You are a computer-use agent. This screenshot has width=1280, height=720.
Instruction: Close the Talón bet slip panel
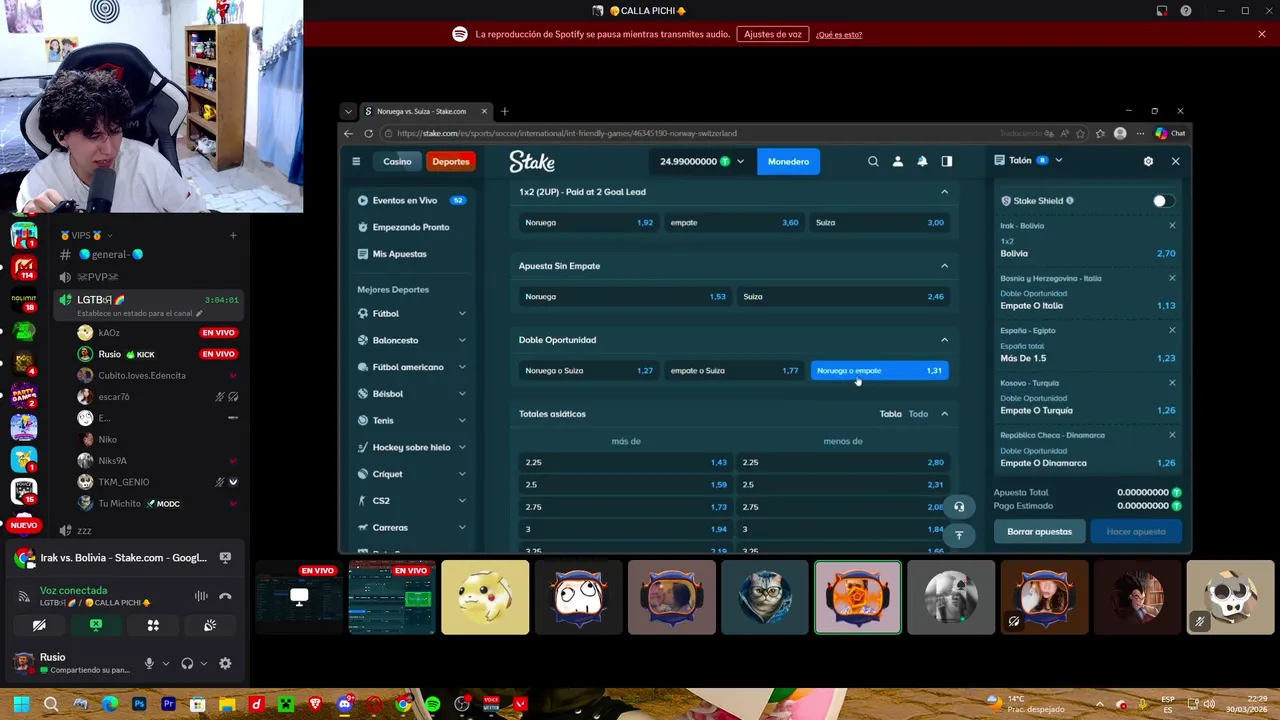tap(1175, 161)
